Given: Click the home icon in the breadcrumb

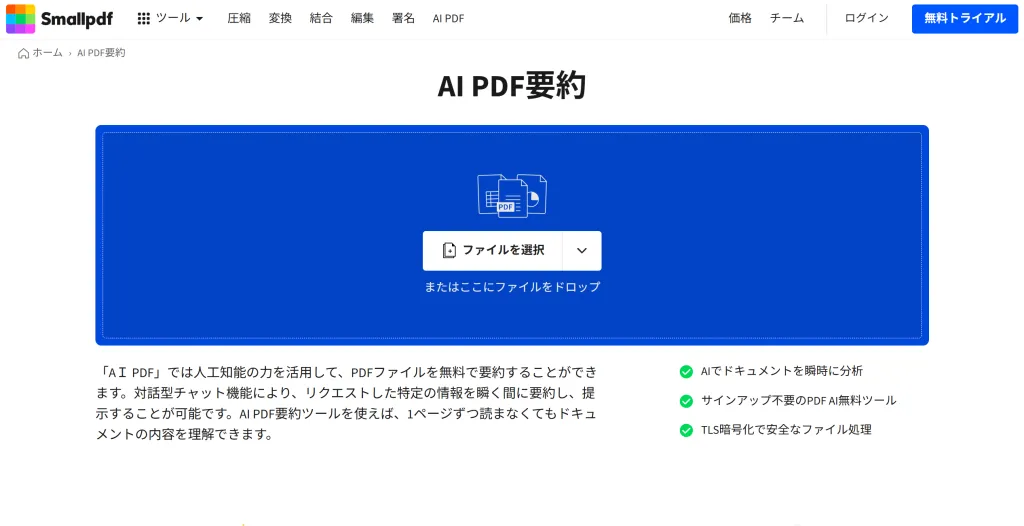Looking at the screenshot, I should [x=24, y=54].
